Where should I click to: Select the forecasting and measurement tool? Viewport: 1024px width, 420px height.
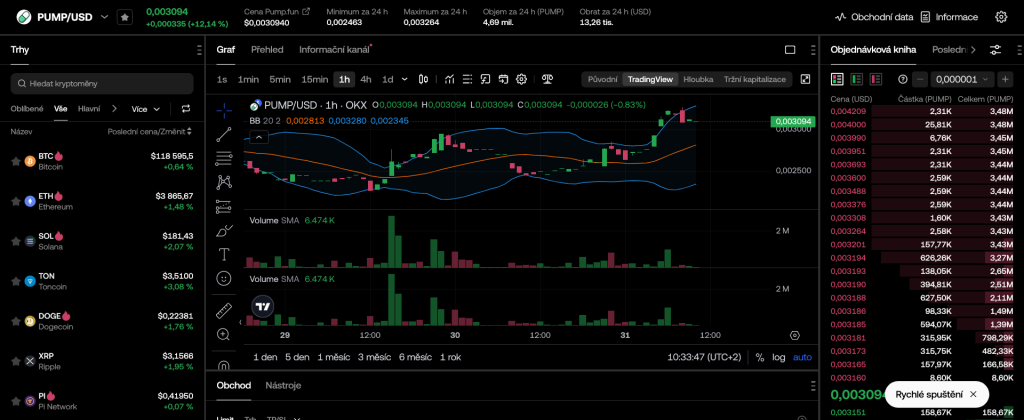coord(224,206)
